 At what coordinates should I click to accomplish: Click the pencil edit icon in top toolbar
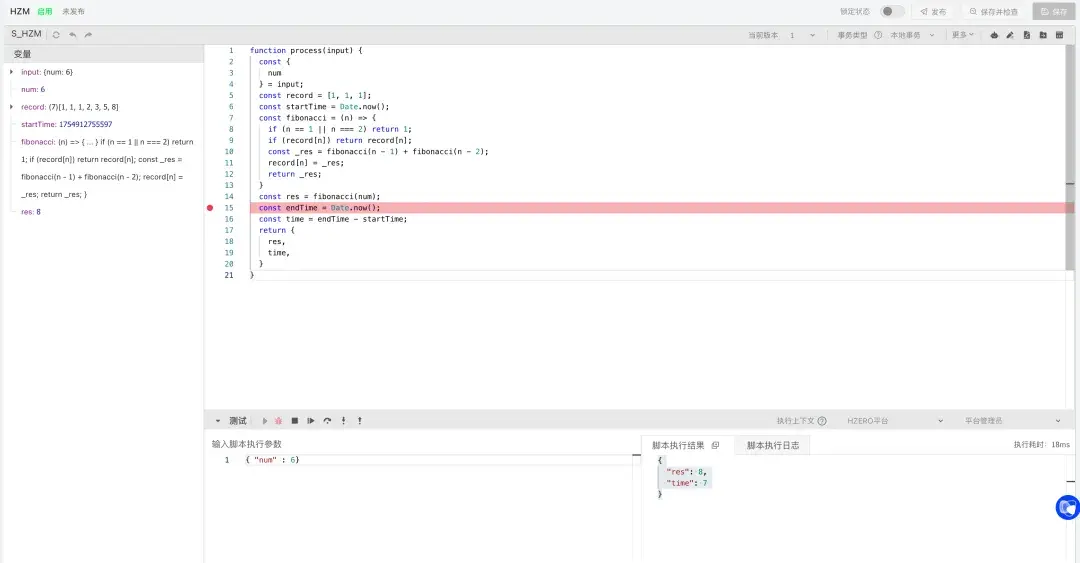click(1010, 35)
